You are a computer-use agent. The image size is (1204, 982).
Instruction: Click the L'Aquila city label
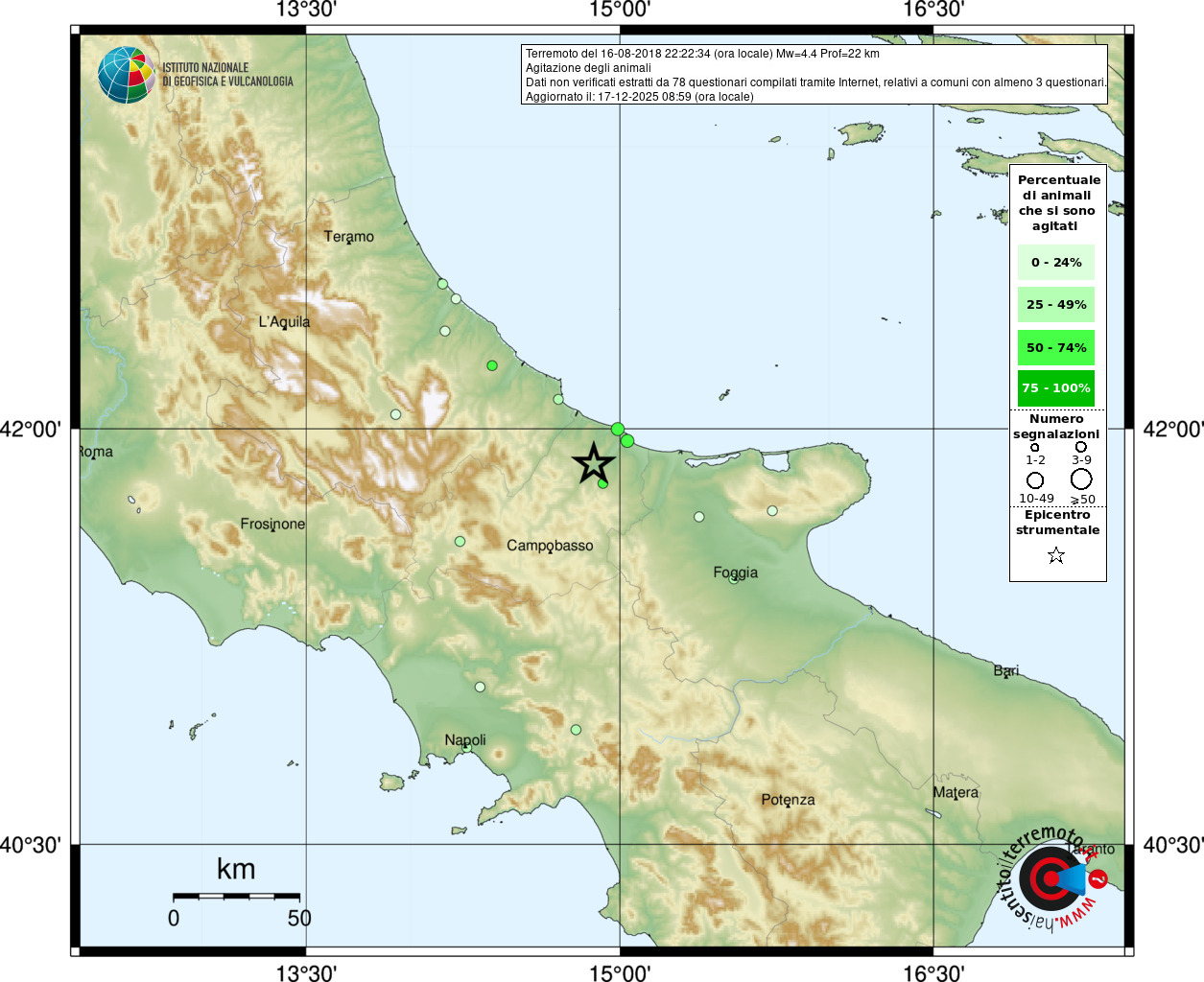(x=284, y=321)
